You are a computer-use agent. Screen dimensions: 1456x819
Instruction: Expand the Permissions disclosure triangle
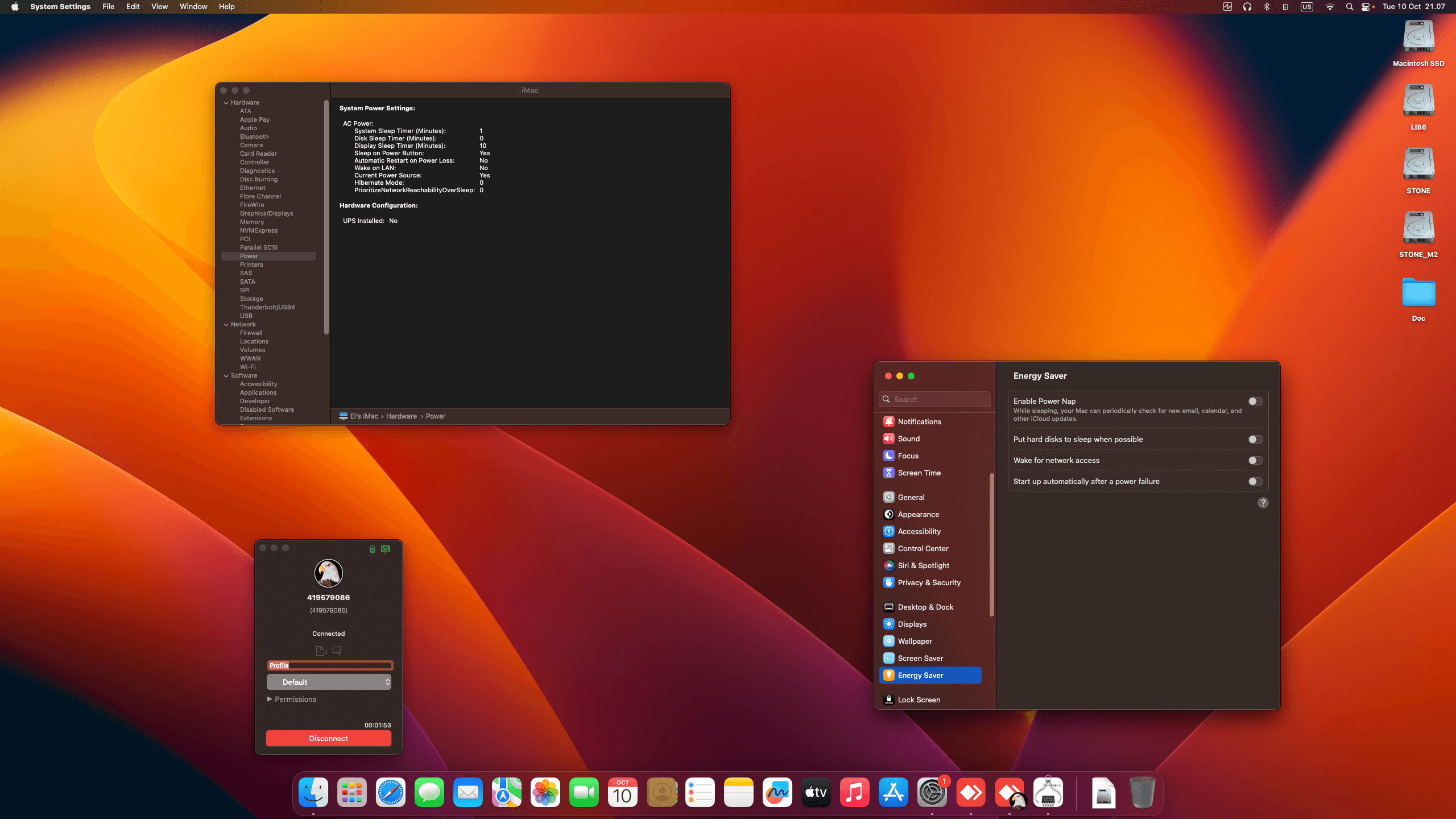point(270,700)
